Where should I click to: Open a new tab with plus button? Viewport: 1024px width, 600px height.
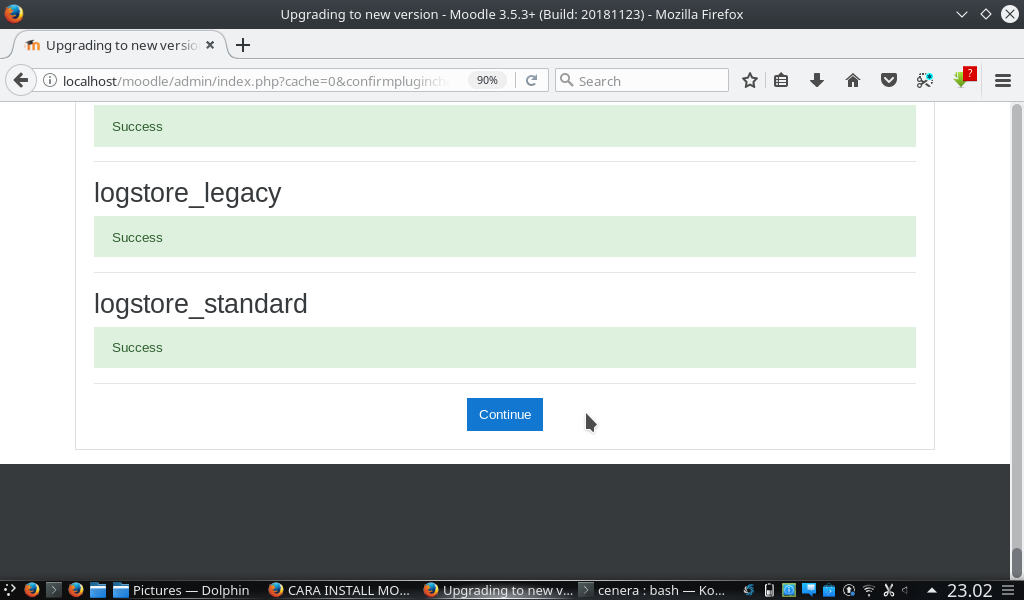(242, 45)
